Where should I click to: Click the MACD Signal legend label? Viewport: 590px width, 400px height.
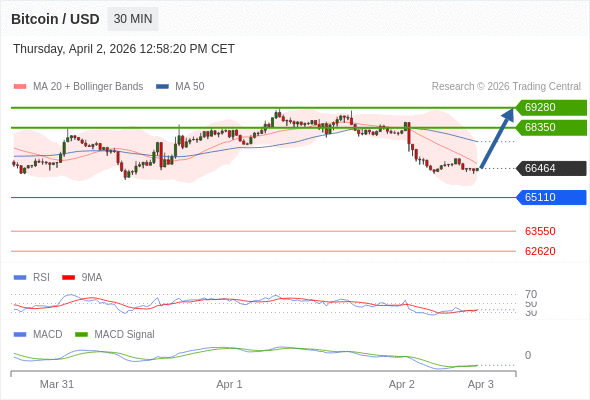click(125, 335)
